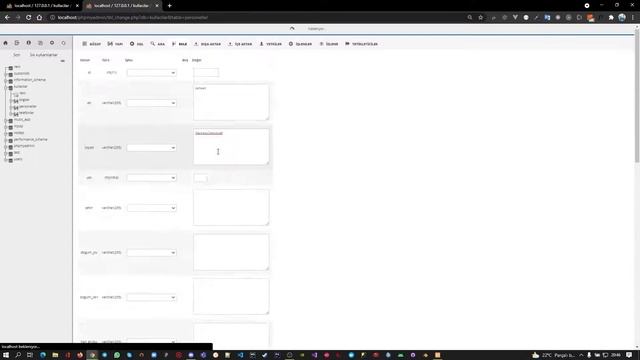
Task: Open the Dışa Aktar (Export) tab
Action: [207, 44]
